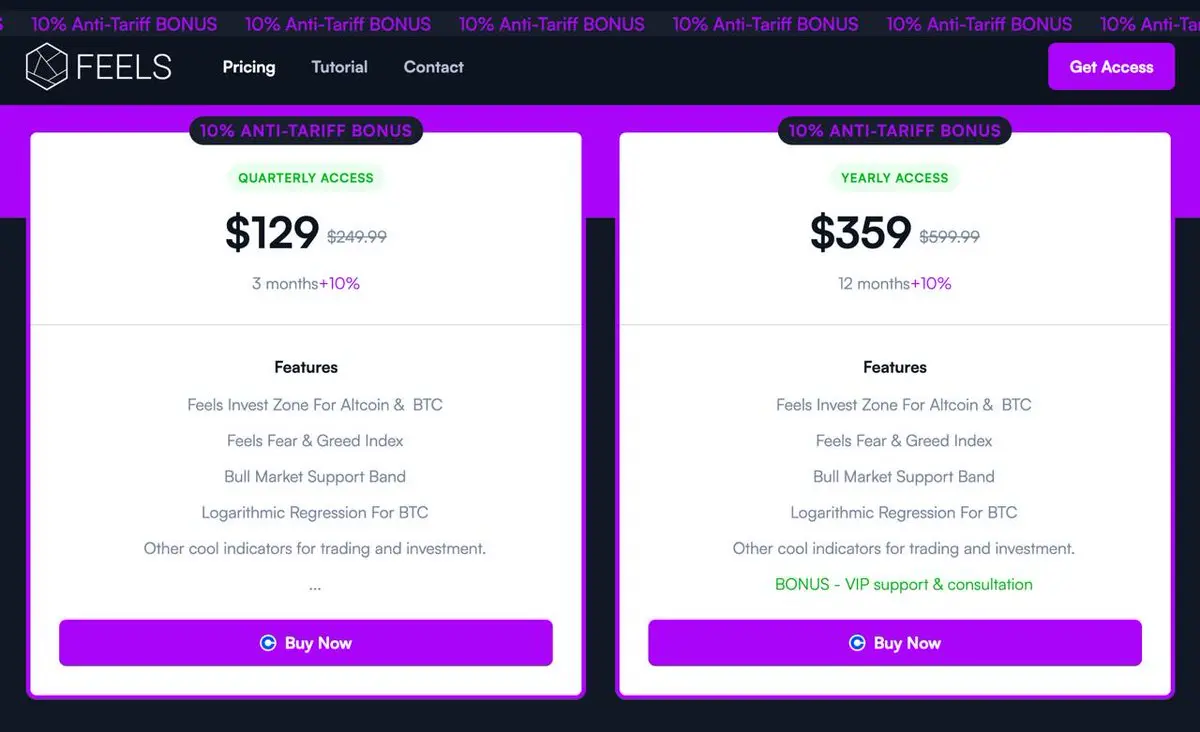Select the QUARTERLY ACCESS green badge

tap(306, 178)
